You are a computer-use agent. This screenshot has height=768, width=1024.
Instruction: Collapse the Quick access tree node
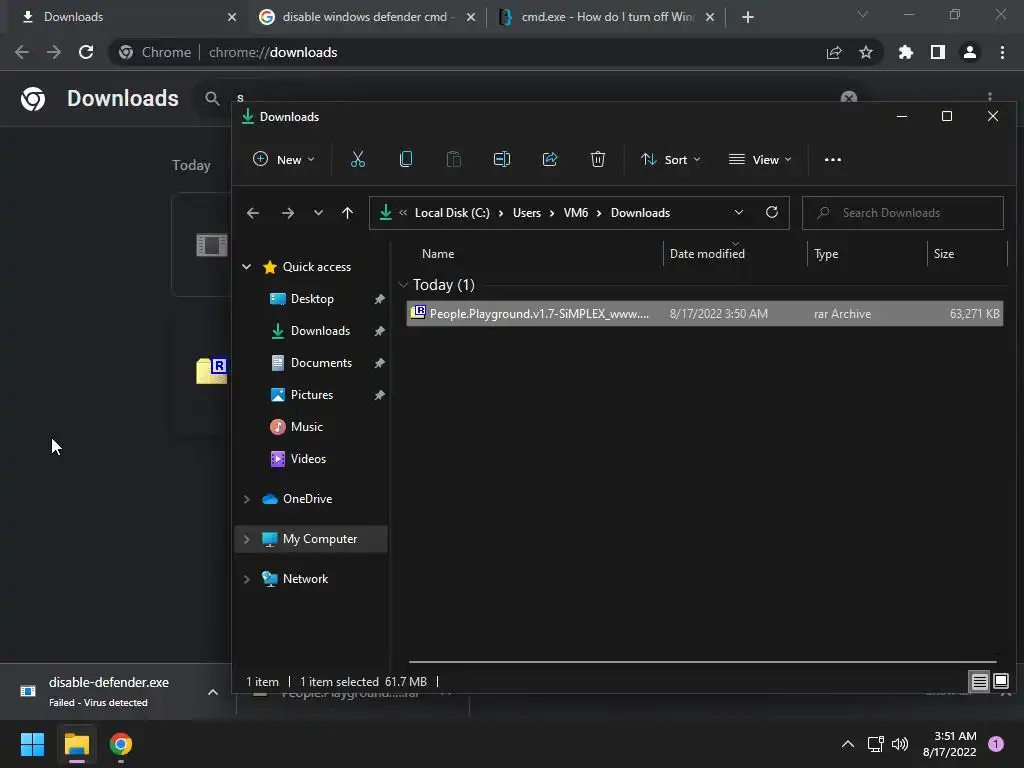click(247, 266)
